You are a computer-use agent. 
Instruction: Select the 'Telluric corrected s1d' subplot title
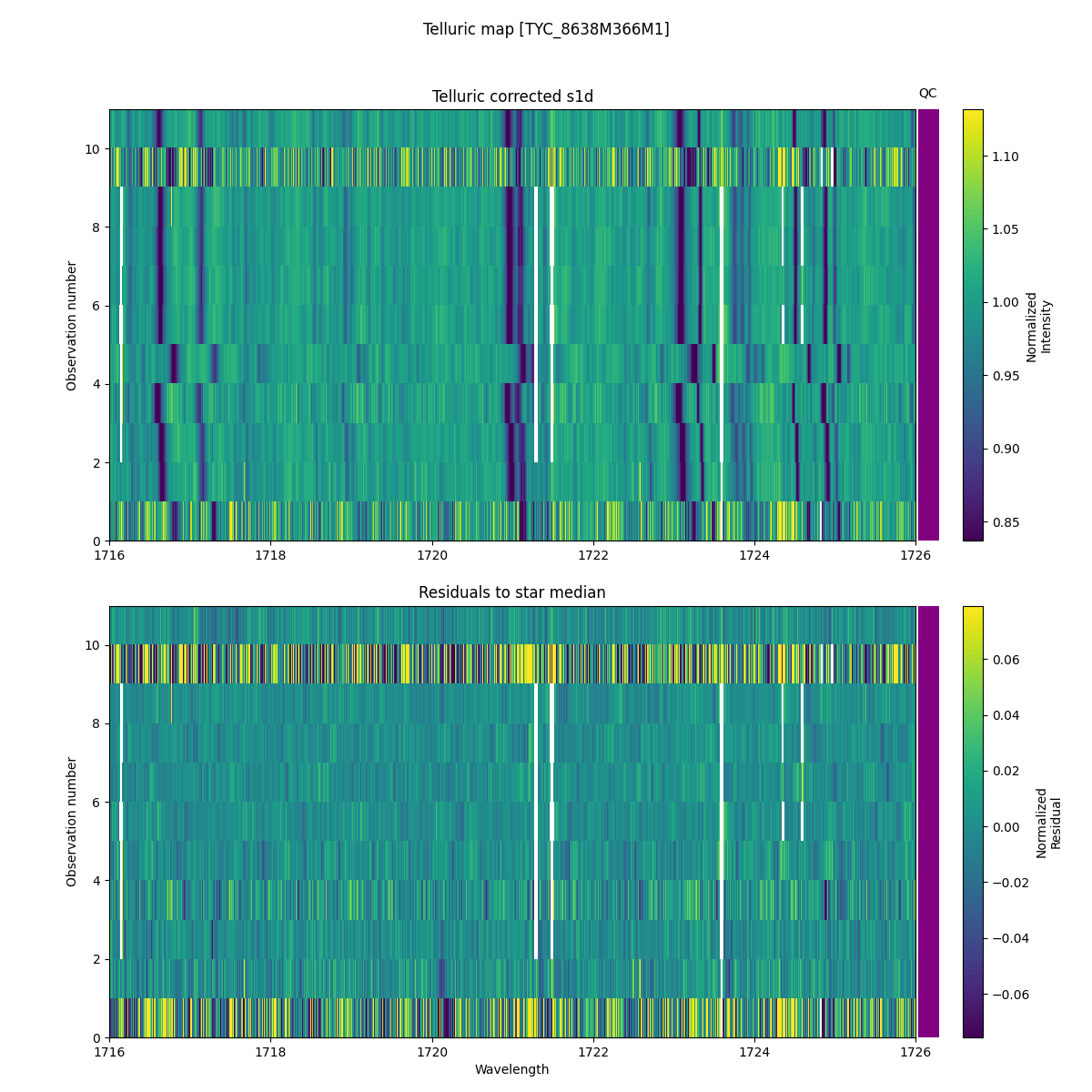512,96
